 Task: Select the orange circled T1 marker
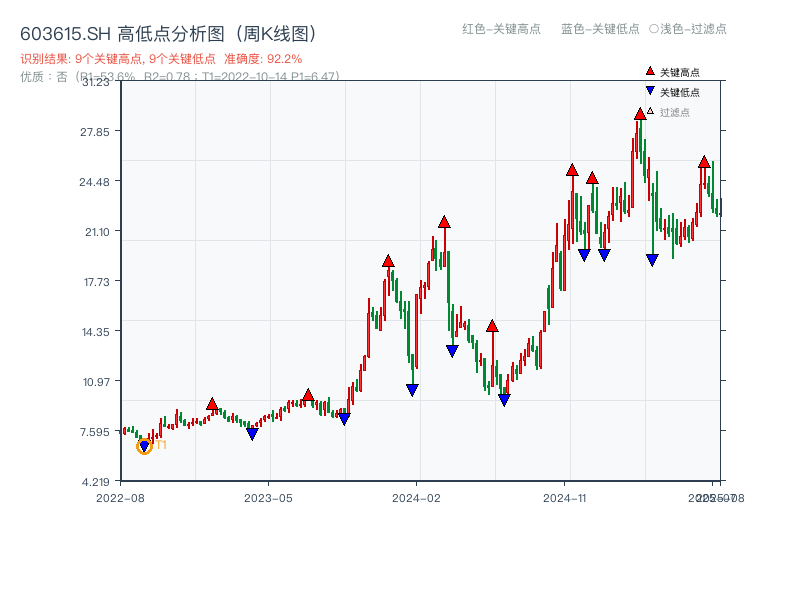pos(143,448)
